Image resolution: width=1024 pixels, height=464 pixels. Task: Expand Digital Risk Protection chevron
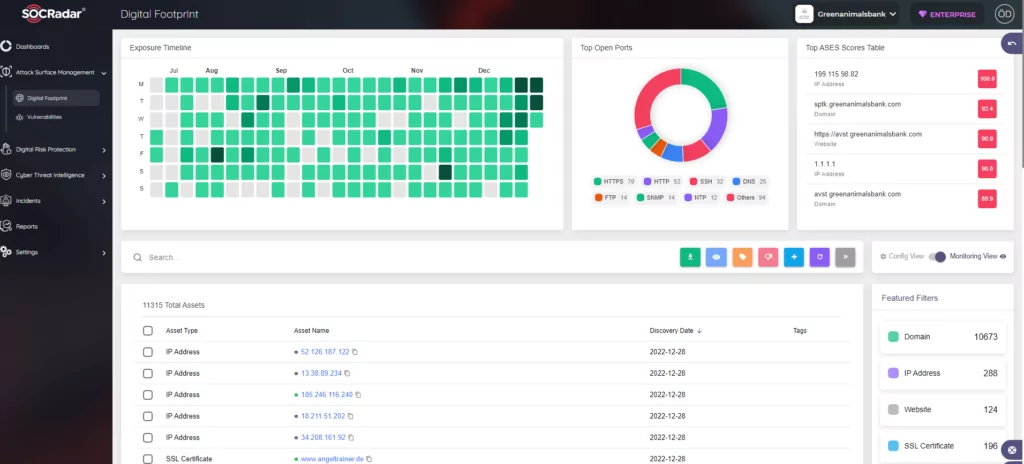(104, 150)
